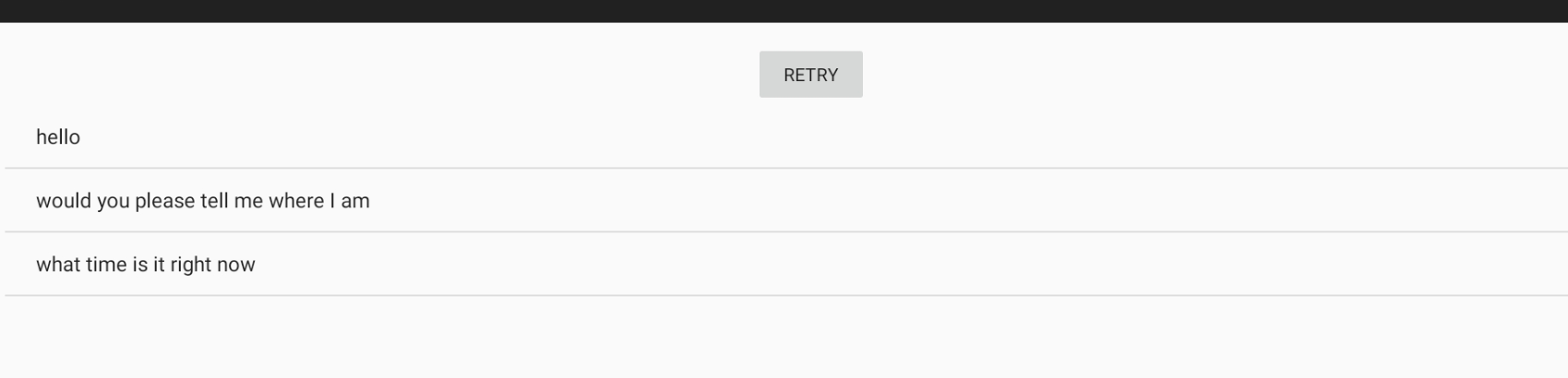Open the first recognition result "hello"

coord(786,136)
